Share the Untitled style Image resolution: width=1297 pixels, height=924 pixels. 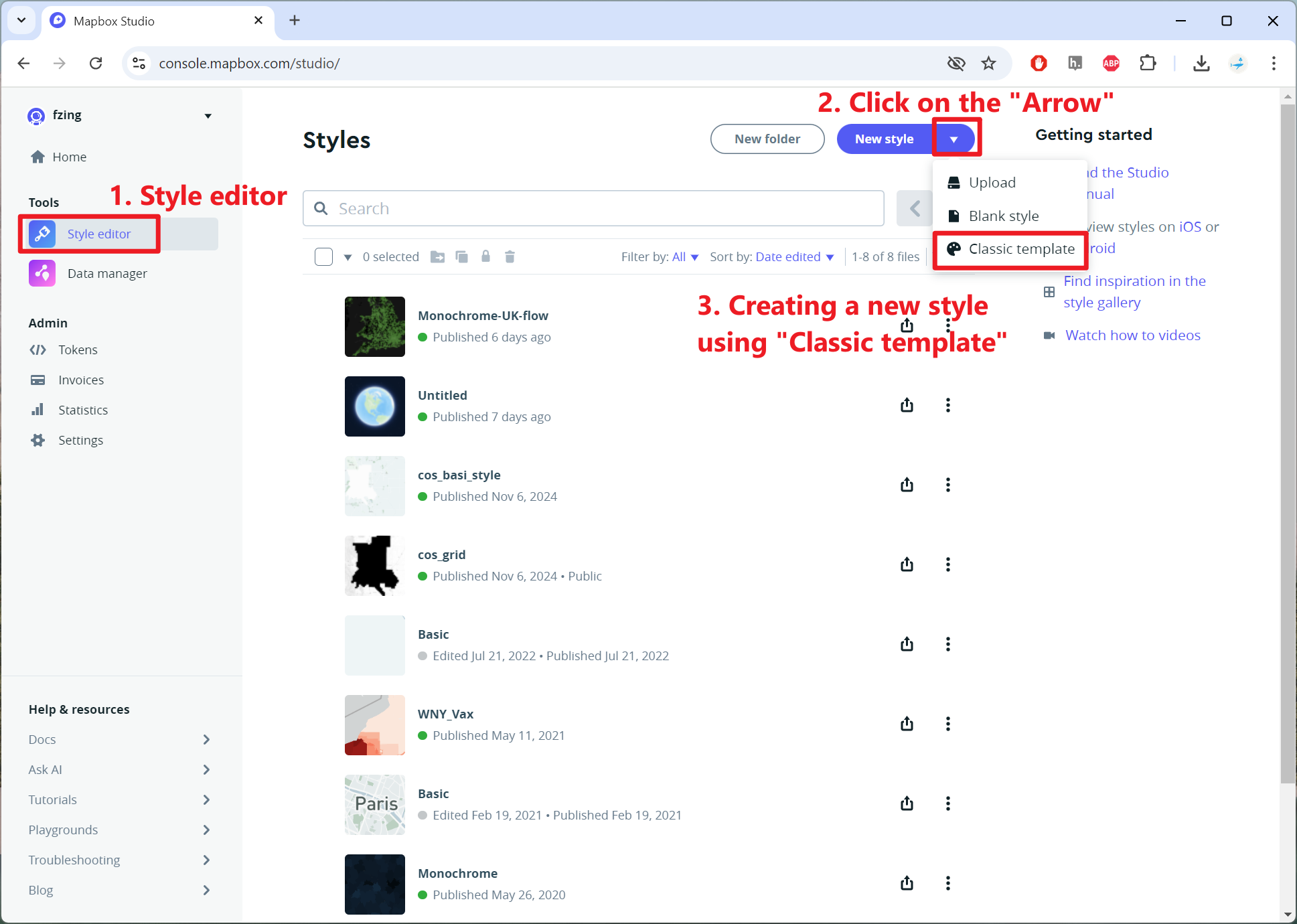(907, 404)
